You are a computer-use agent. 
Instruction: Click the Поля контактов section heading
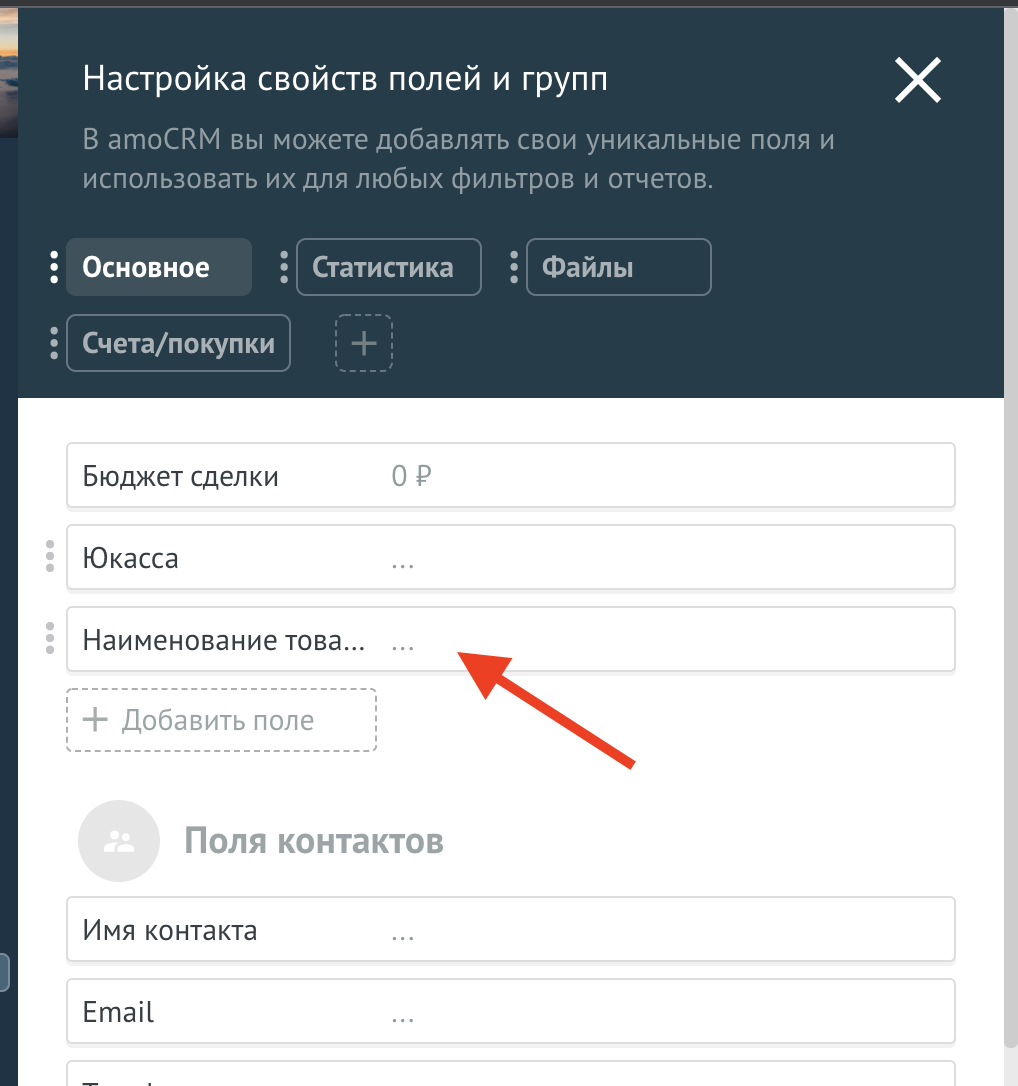click(313, 841)
